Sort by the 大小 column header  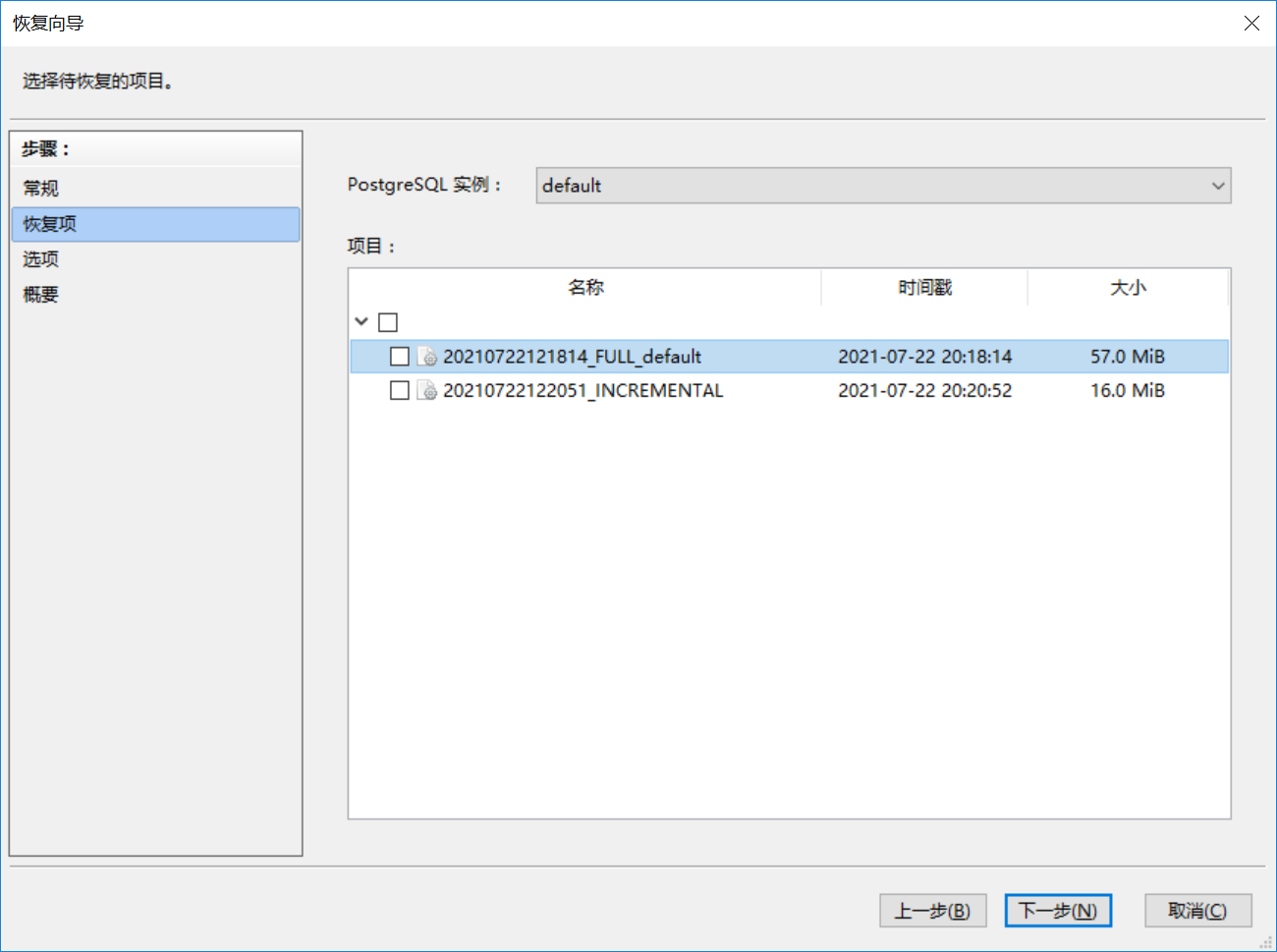pos(1128,288)
